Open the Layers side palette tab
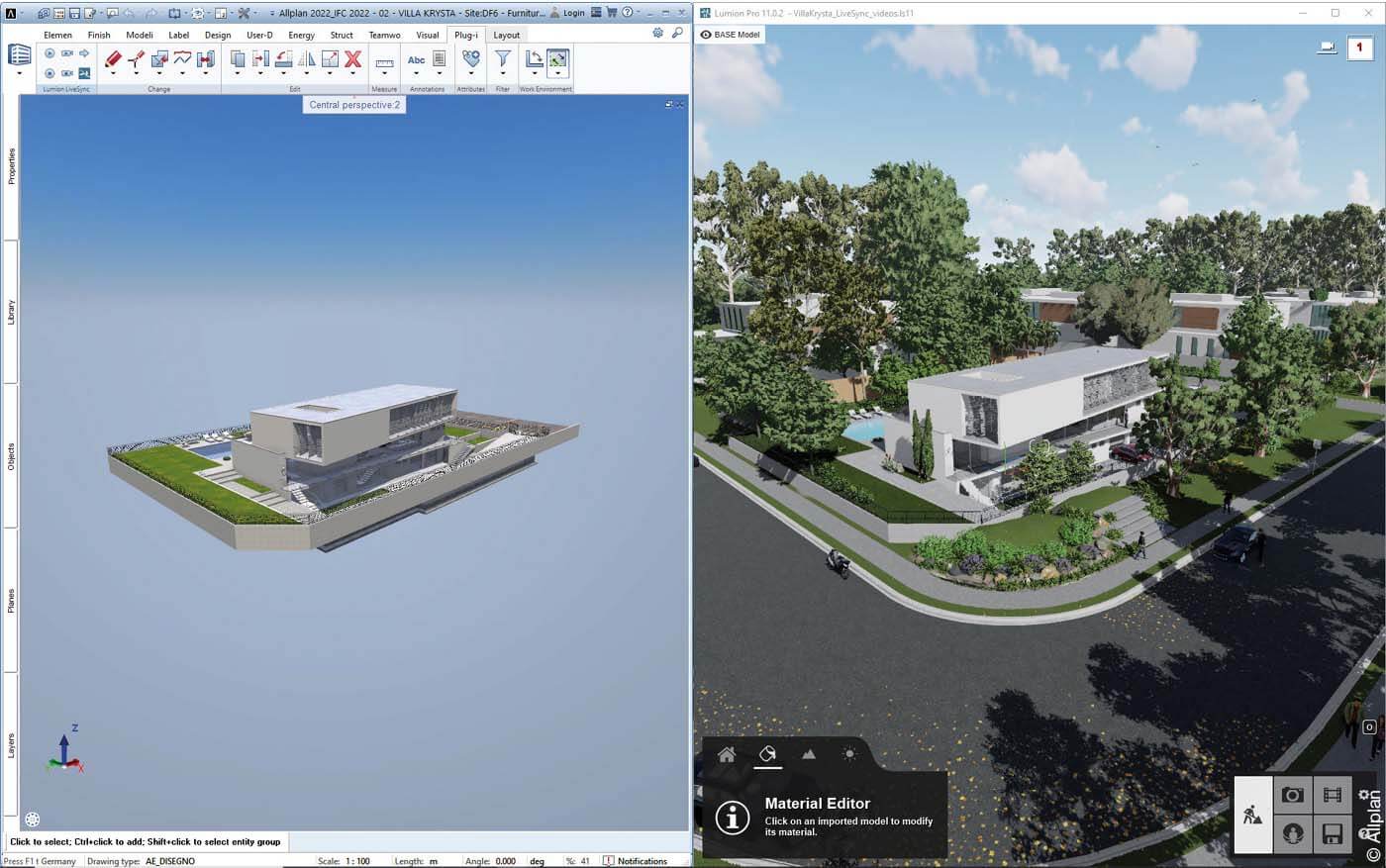The image size is (1386, 868). click(11, 745)
